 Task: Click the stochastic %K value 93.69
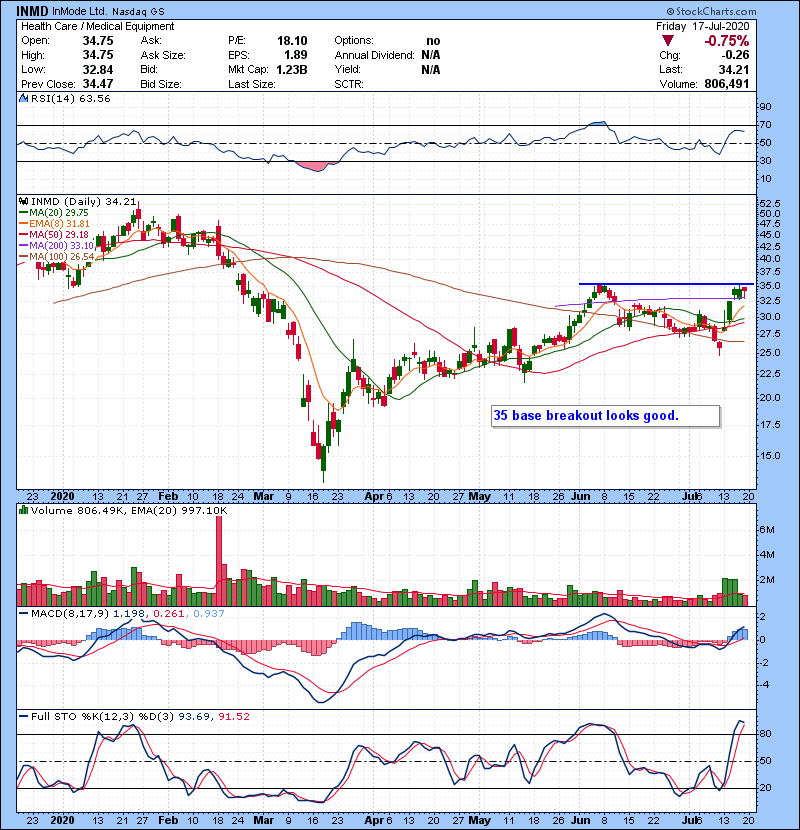[x=194, y=717]
